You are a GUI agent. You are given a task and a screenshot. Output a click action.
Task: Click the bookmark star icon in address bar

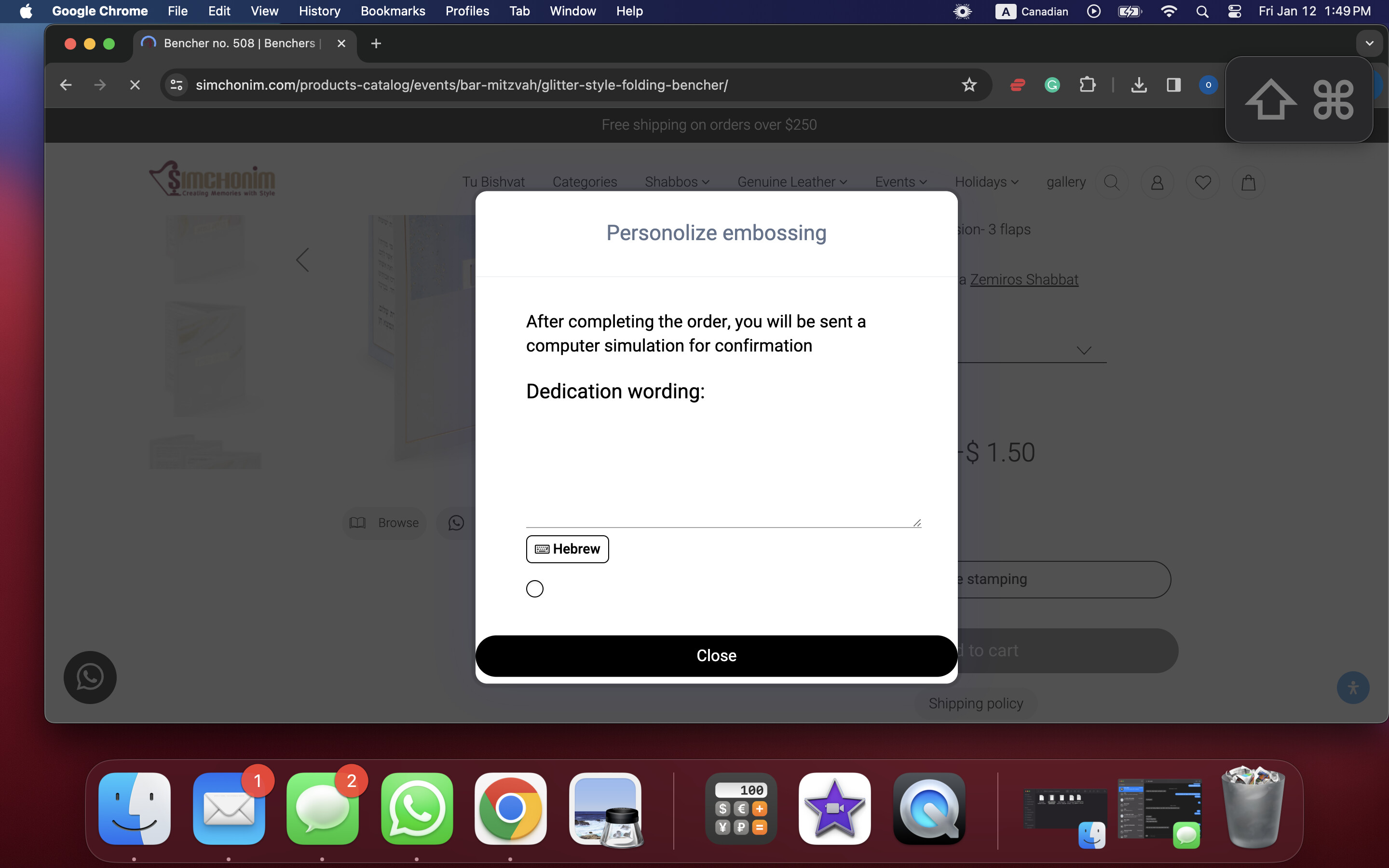[969, 85]
